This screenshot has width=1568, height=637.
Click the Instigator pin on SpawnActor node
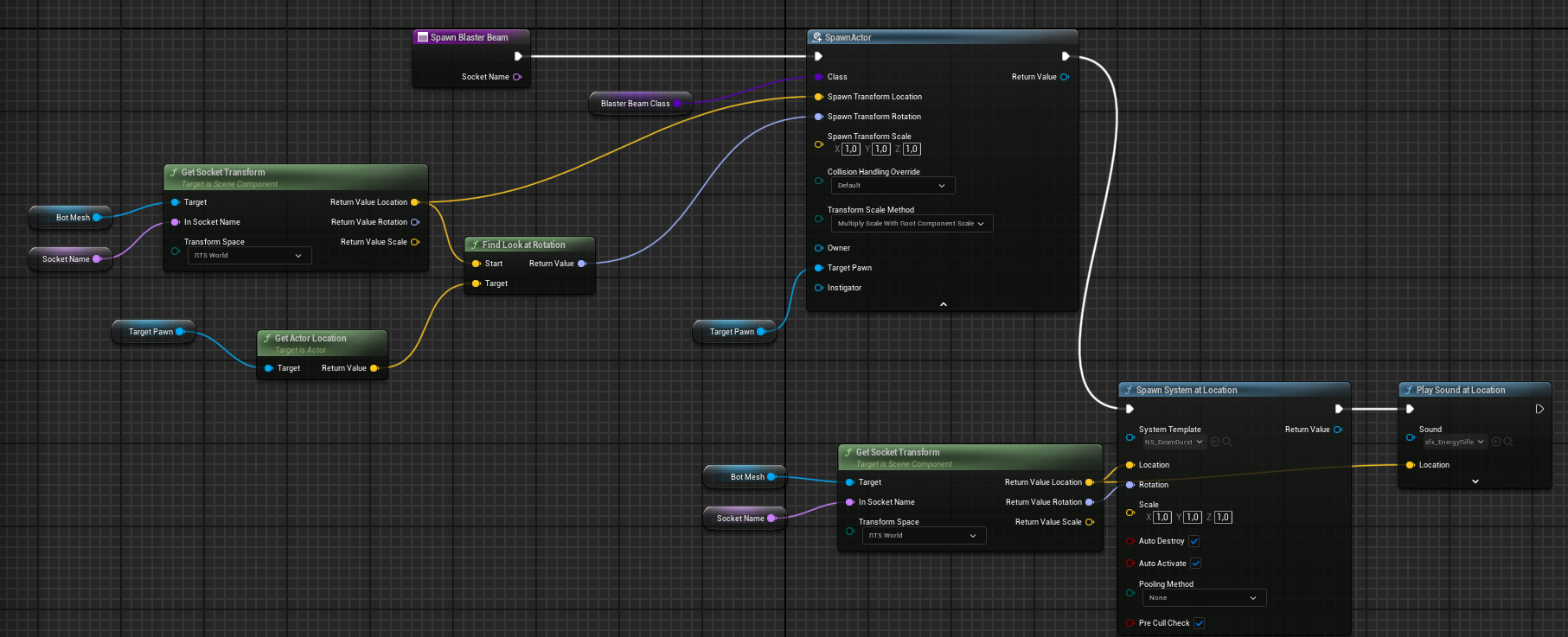tap(818, 288)
